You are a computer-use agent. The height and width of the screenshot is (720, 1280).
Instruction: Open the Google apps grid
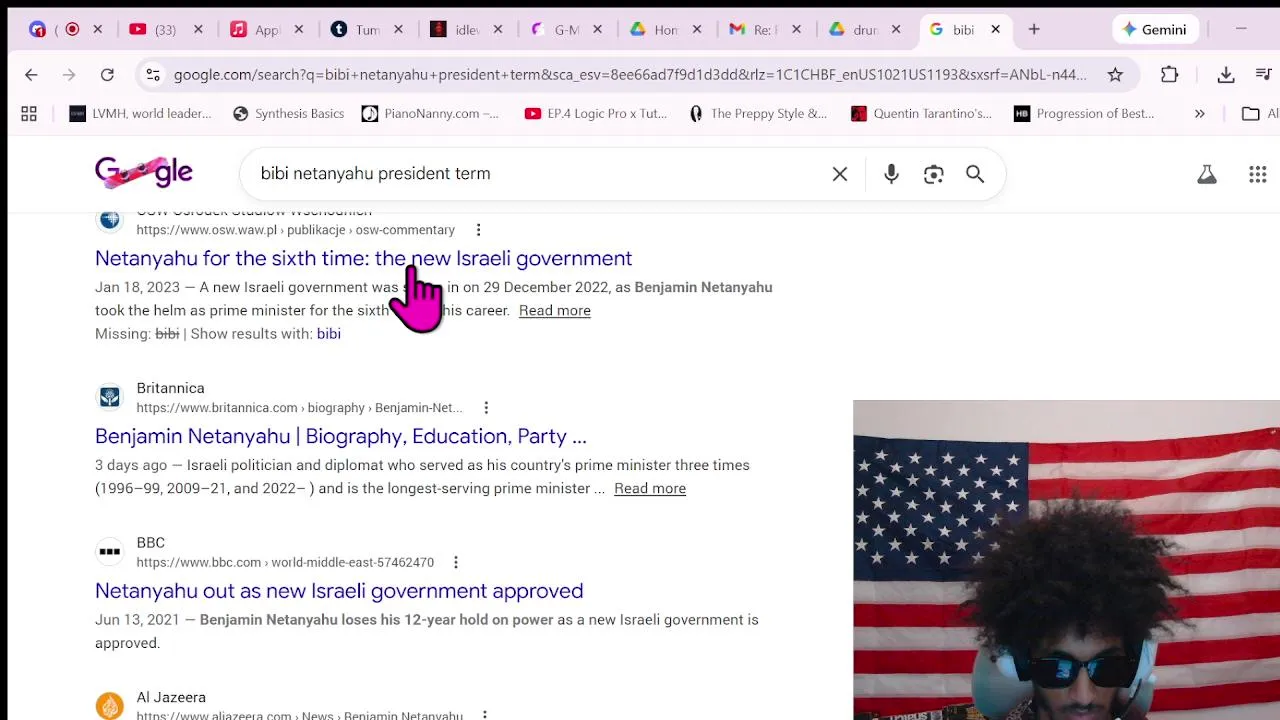click(x=1258, y=174)
